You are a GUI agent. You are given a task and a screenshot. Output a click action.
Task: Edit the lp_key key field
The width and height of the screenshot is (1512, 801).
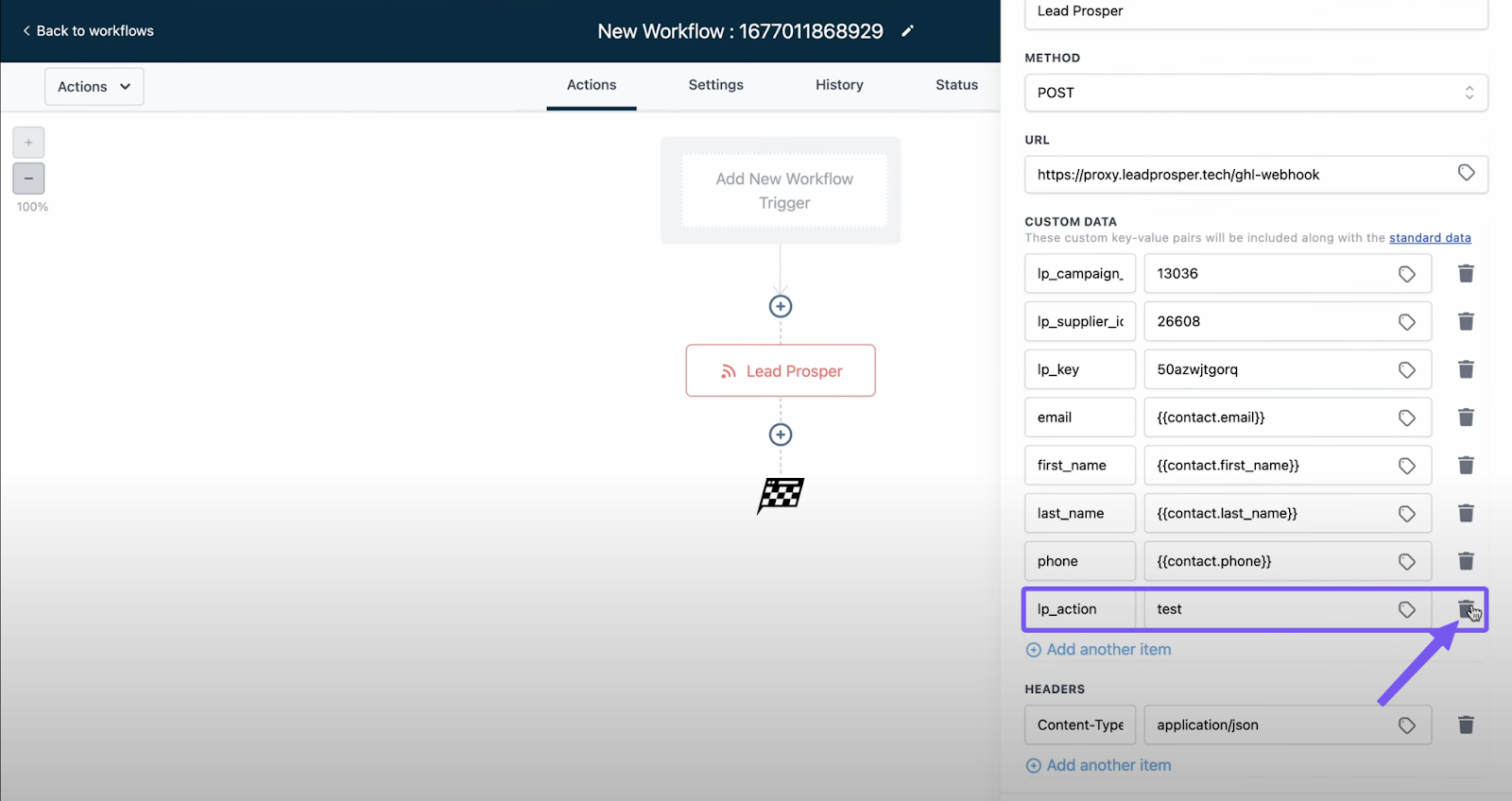click(x=1080, y=369)
